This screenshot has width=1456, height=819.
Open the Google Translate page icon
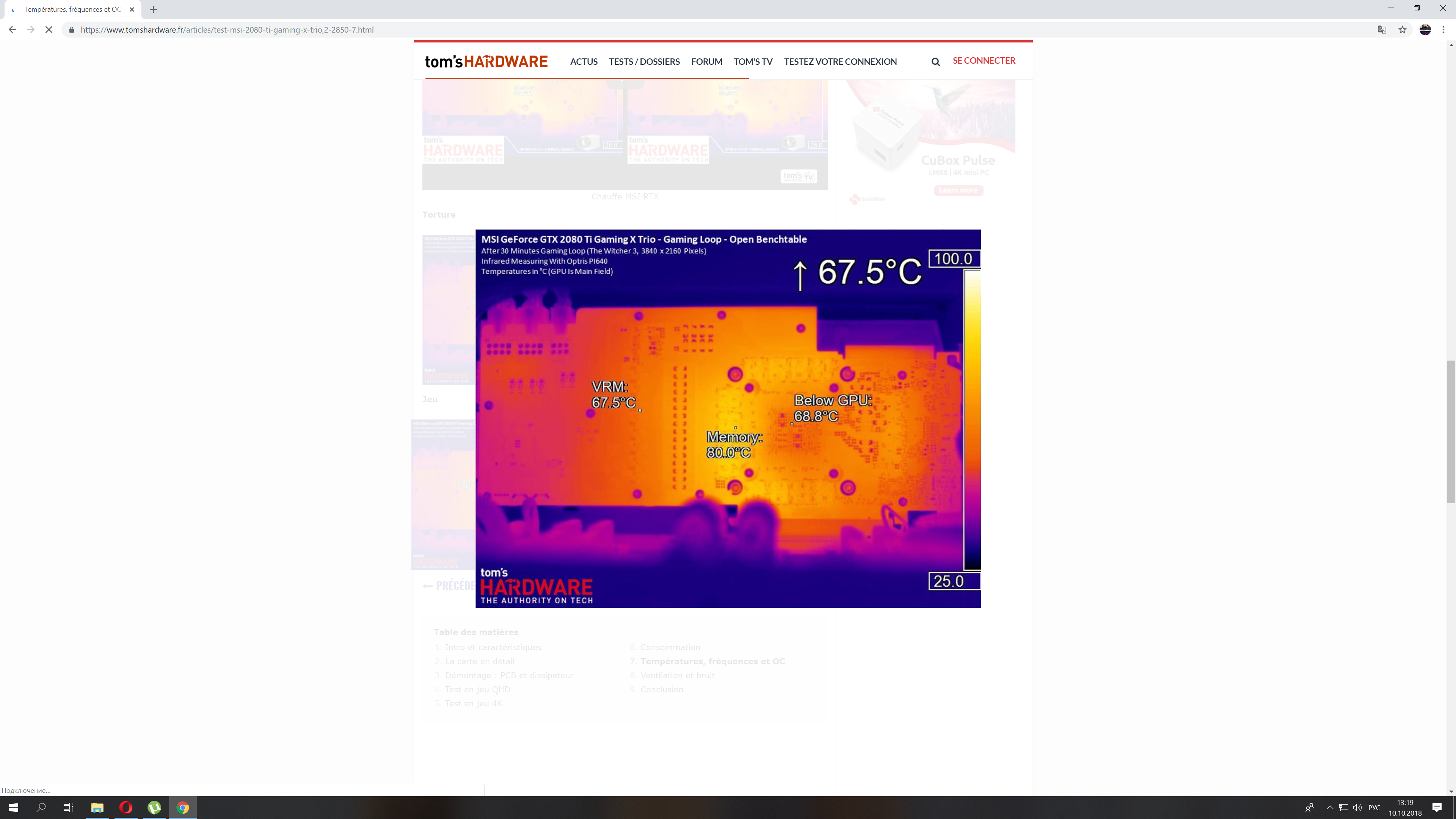[1382, 30]
